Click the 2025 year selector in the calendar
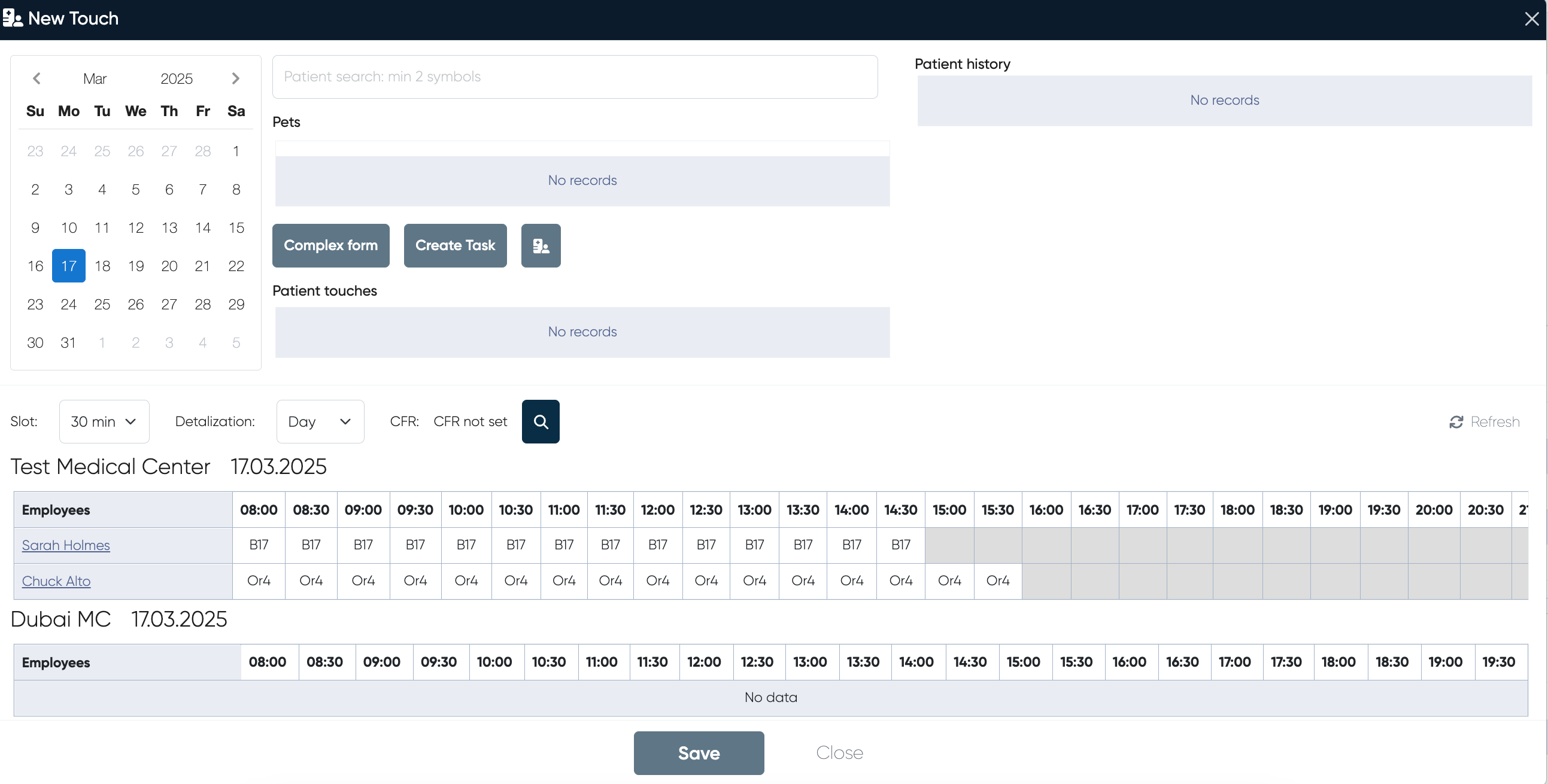This screenshot has height=784, width=1548. point(176,79)
